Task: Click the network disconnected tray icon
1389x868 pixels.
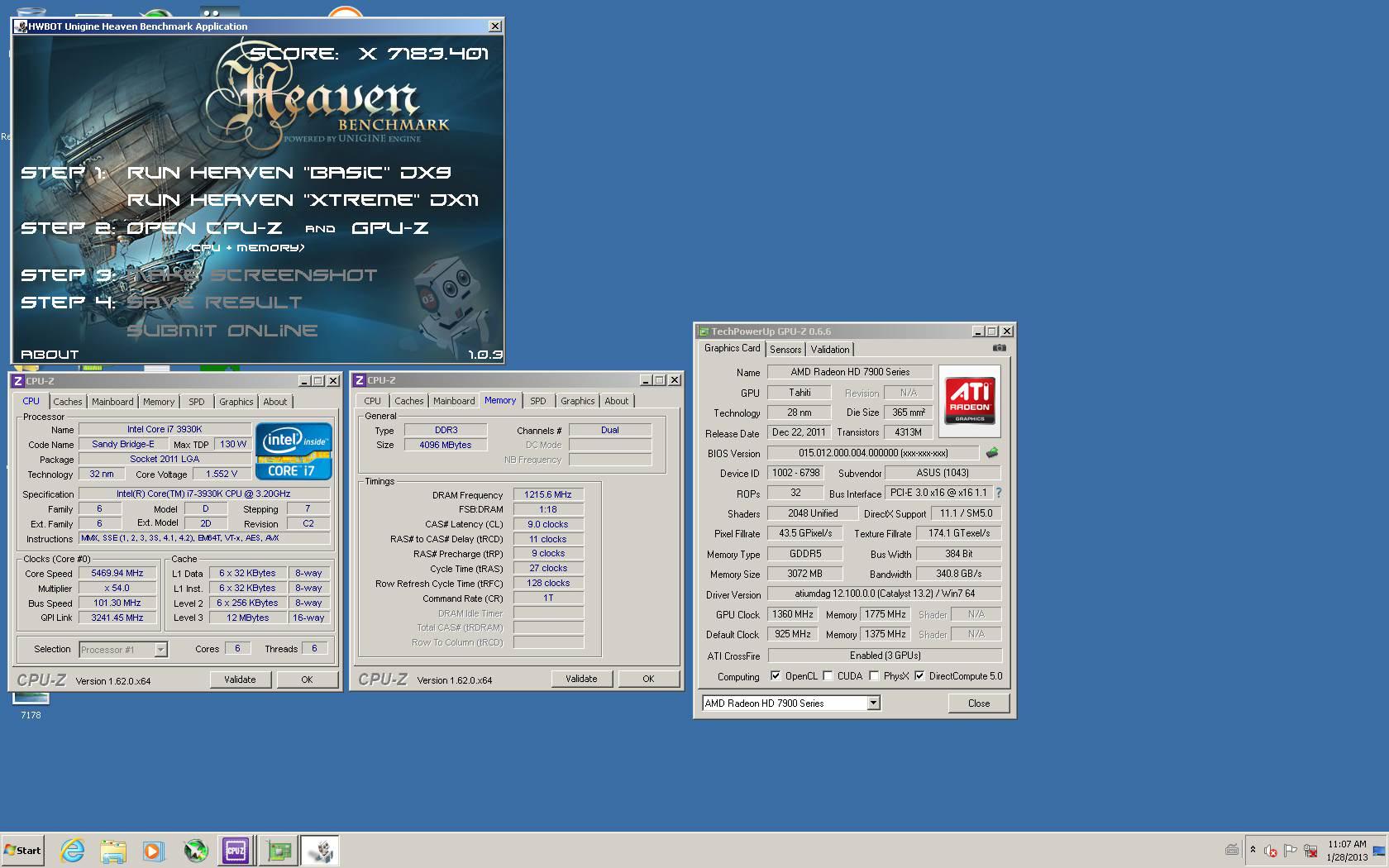Action: tap(1310, 851)
